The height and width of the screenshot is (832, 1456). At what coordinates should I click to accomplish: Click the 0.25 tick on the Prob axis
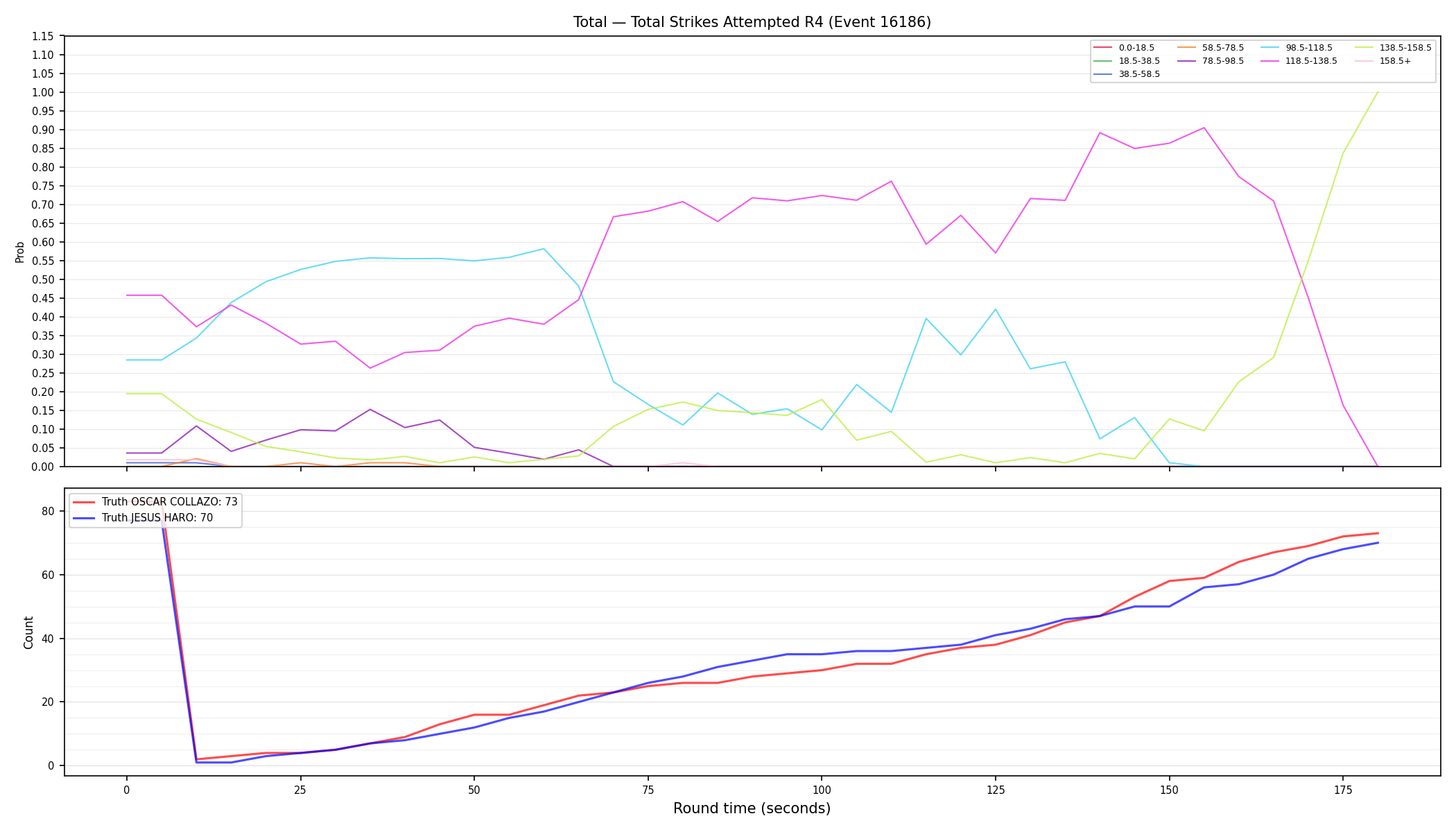coord(44,374)
